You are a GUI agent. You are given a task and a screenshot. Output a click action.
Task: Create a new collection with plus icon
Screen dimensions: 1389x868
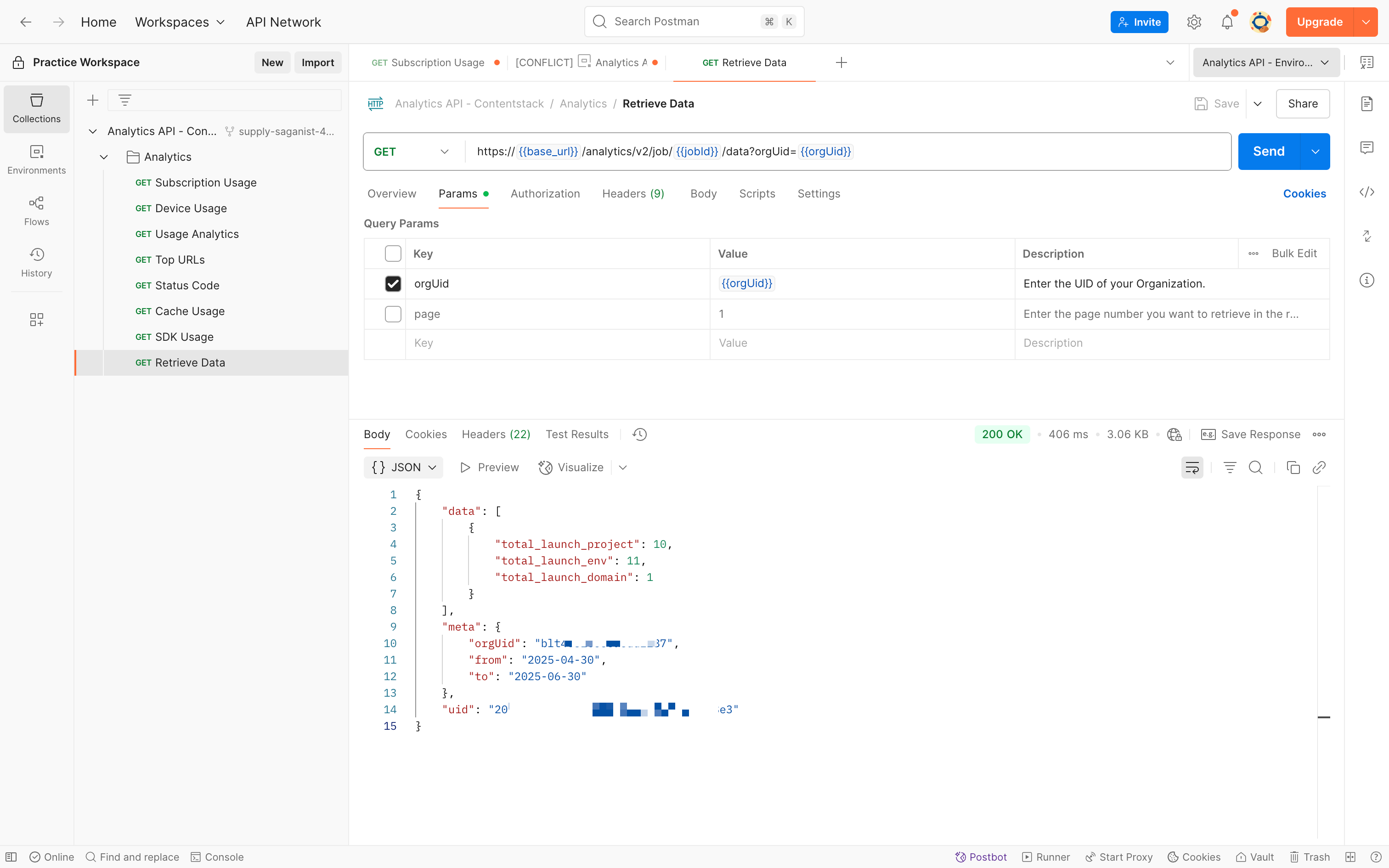(92, 101)
